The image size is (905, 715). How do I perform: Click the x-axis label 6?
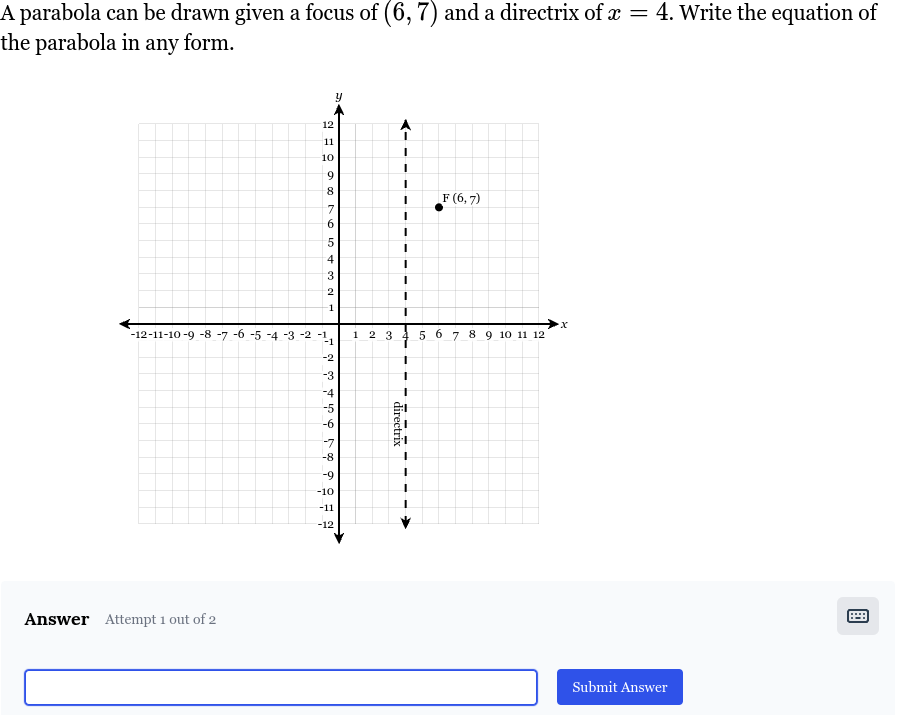pyautogui.click(x=439, y=334)
